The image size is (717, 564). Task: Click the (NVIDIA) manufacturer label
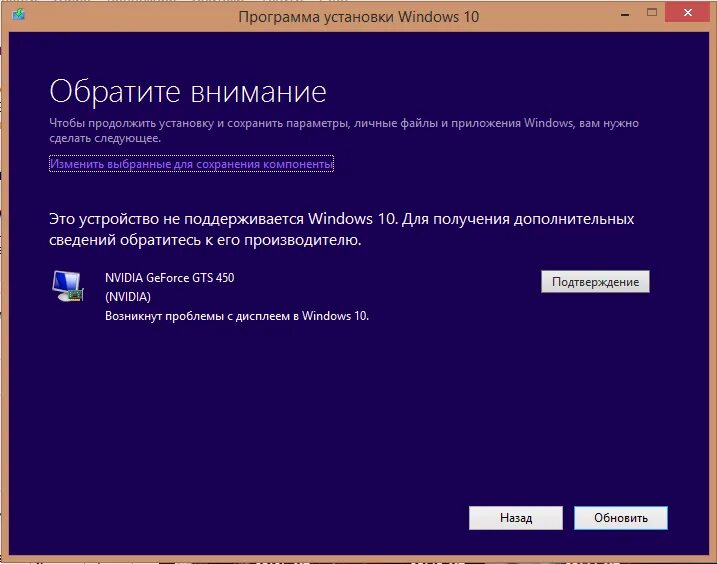128,297
